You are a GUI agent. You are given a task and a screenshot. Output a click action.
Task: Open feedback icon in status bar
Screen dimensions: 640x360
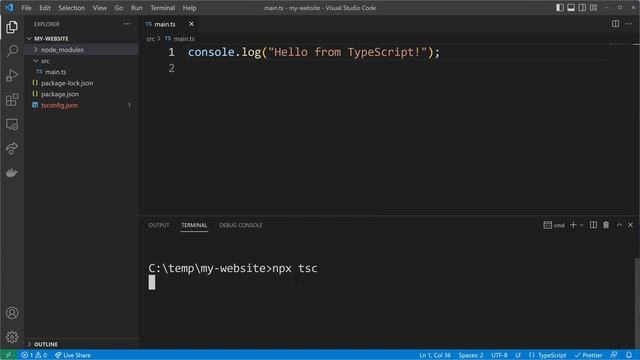pos(613,355)
